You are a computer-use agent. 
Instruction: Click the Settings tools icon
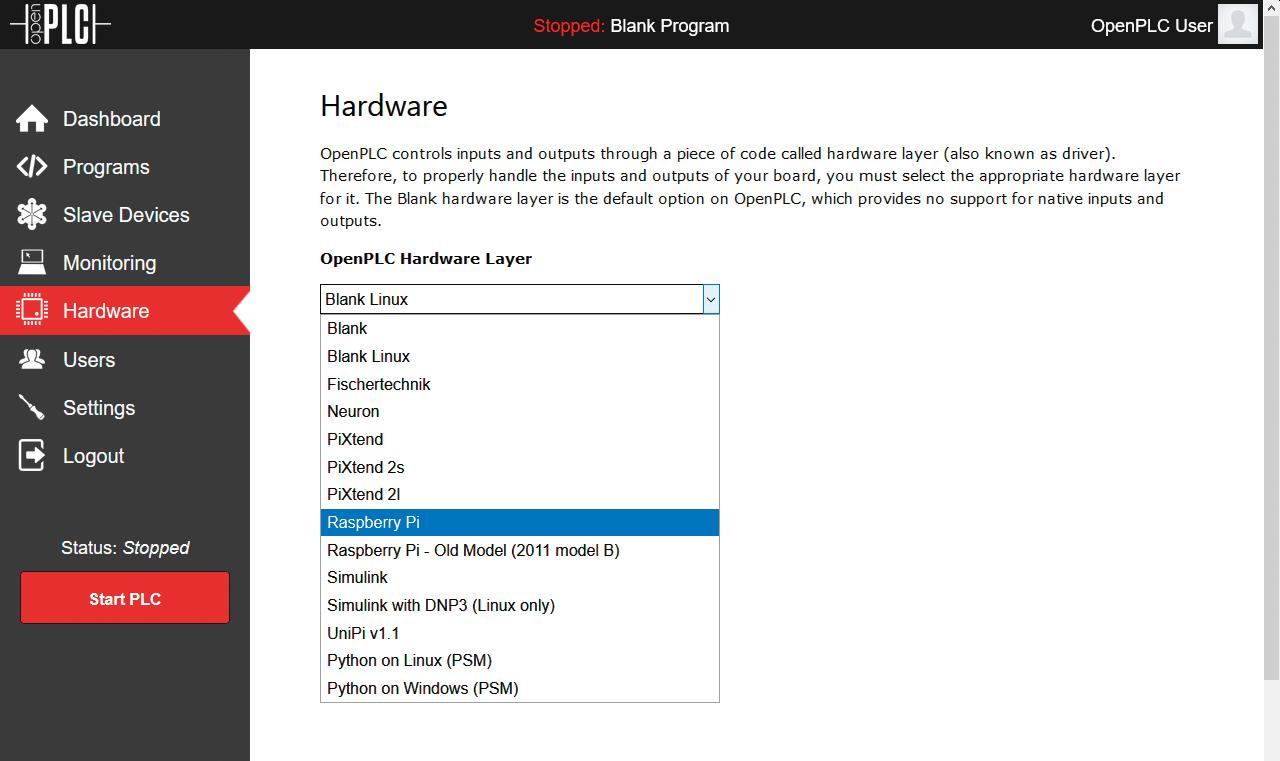tap(32, 407)
